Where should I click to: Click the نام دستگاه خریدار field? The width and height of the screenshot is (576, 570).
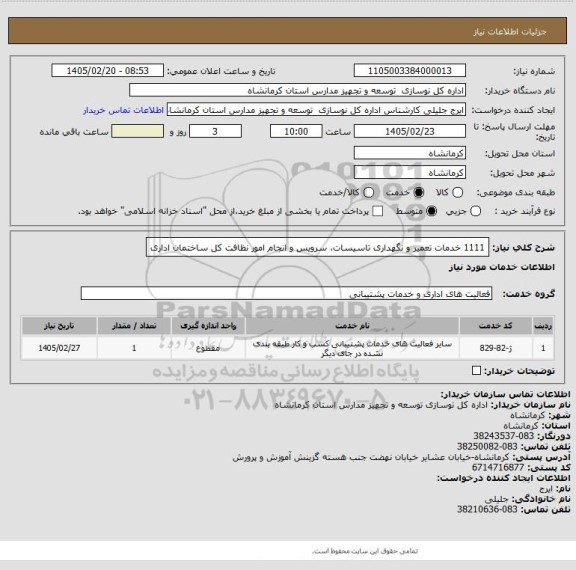coord(298,90)
